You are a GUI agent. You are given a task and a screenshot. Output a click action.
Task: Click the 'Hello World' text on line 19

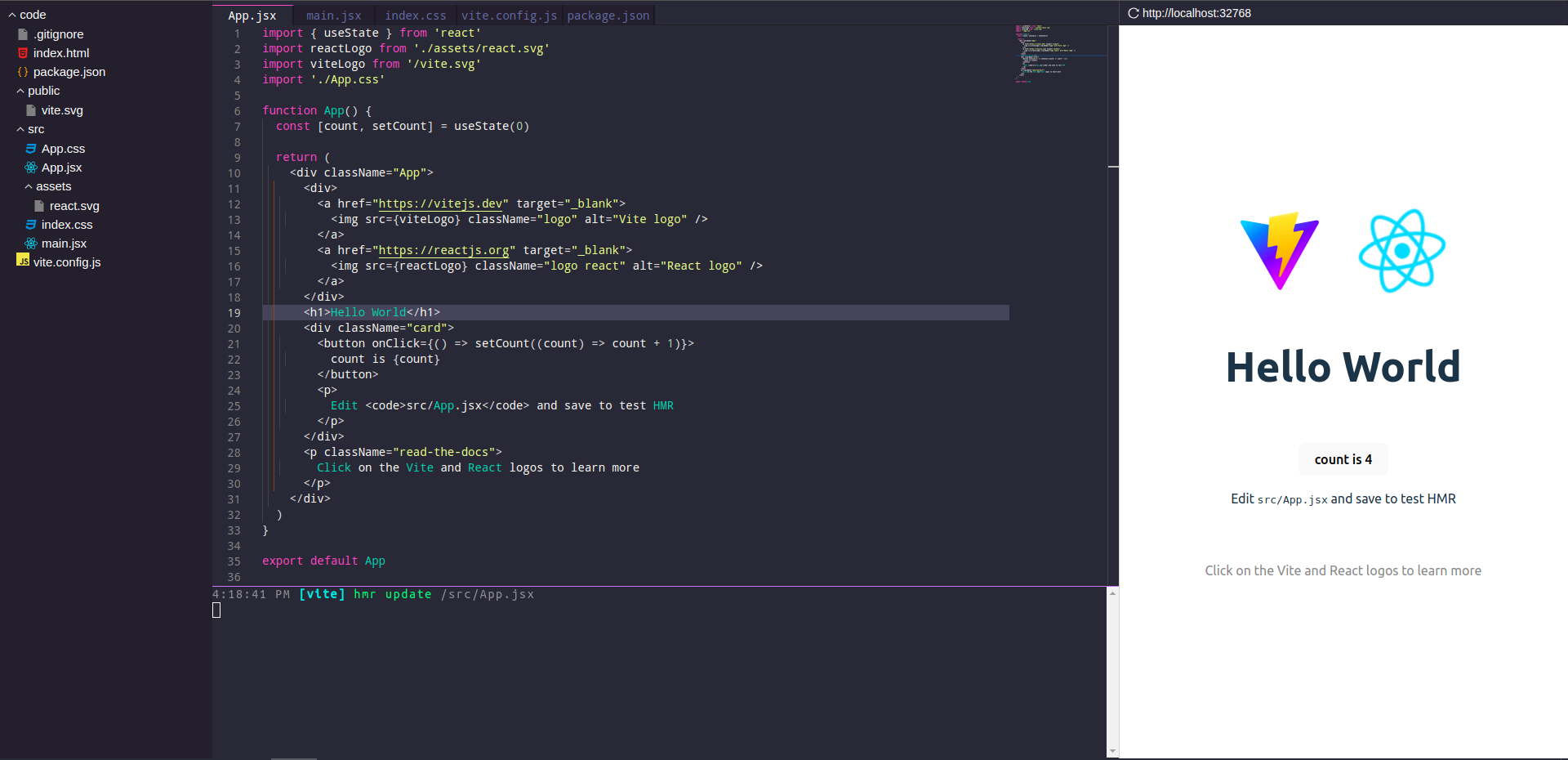[368, 312]
